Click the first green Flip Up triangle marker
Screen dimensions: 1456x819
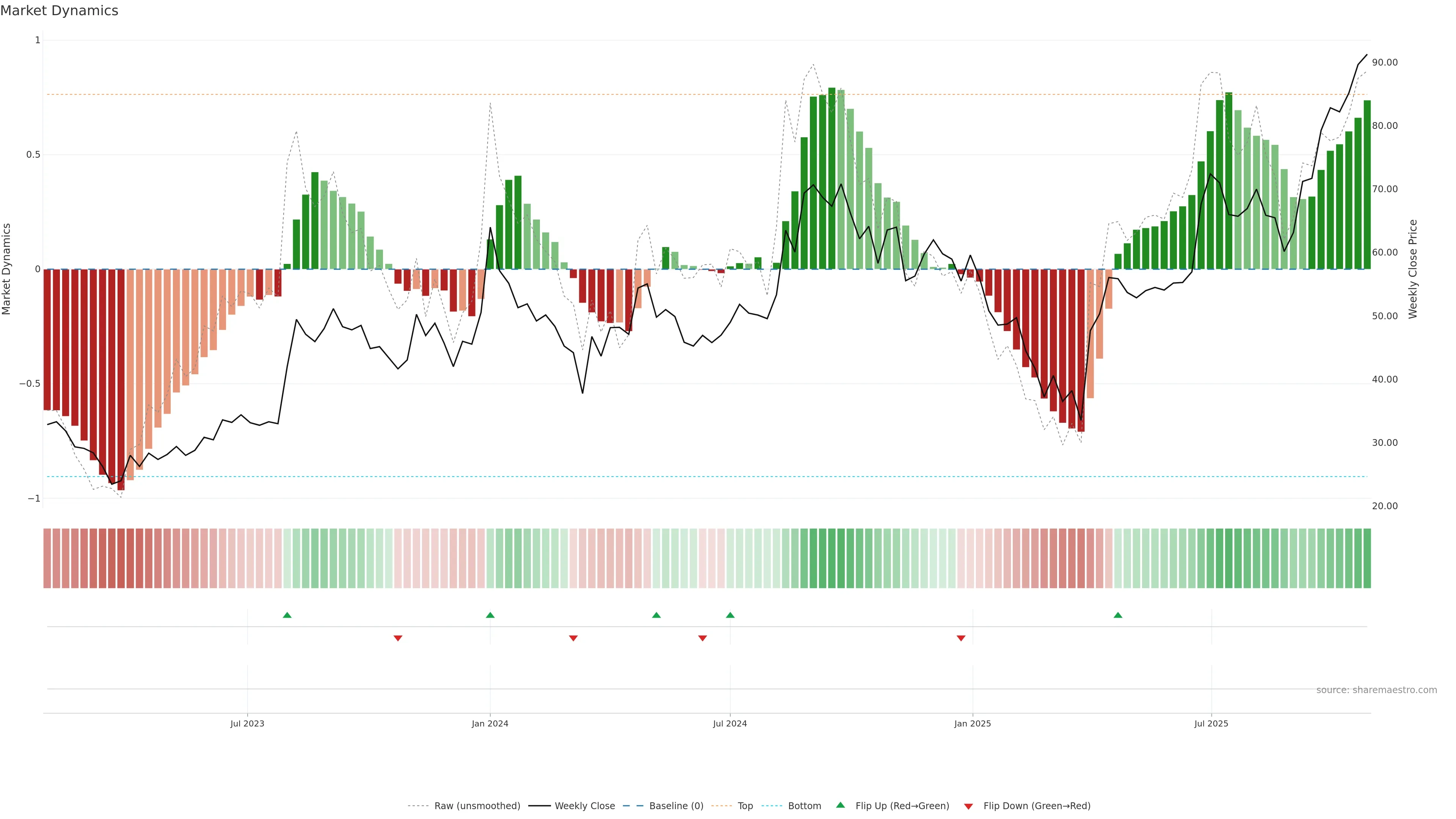click(287, 615)
